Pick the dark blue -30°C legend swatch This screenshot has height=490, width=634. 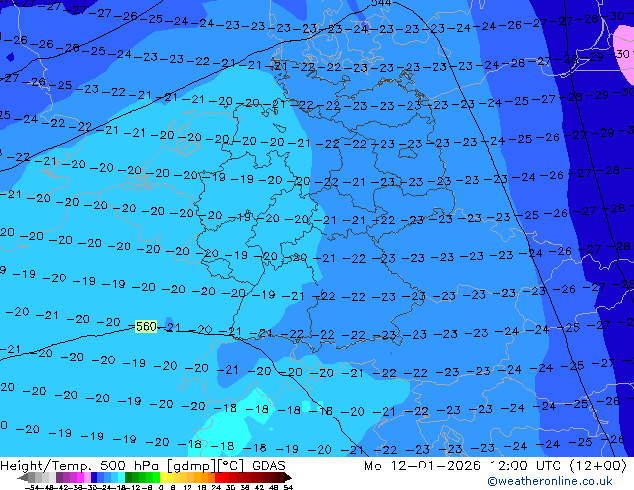94,477
